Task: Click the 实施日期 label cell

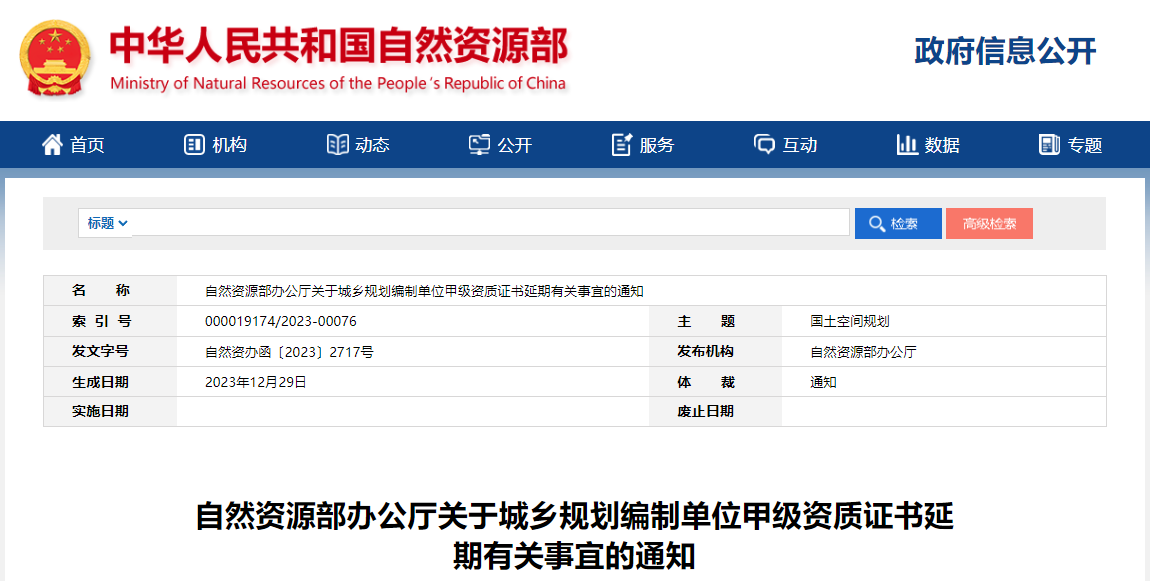Action: 111,412
